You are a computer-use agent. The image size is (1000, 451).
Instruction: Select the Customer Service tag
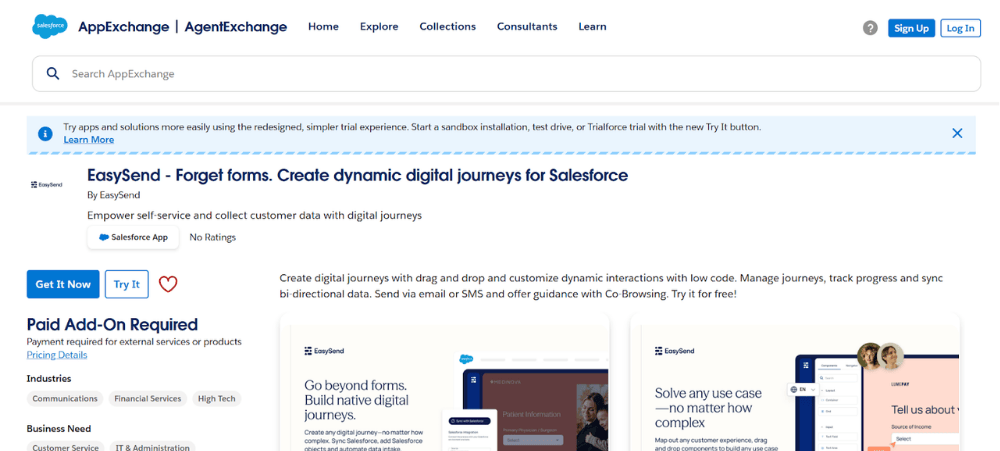66,447
